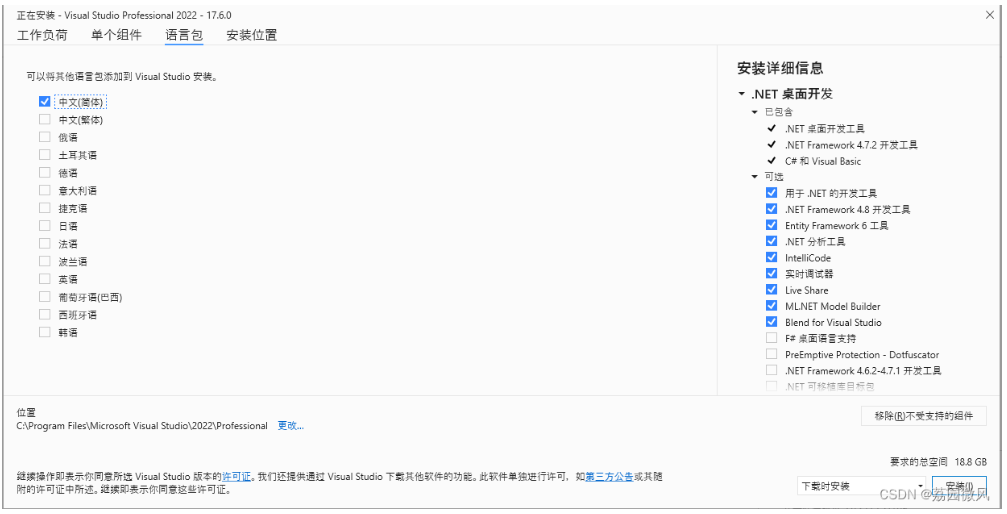
Task: Check the 意大利语 language pack
Action: (44, 190)
